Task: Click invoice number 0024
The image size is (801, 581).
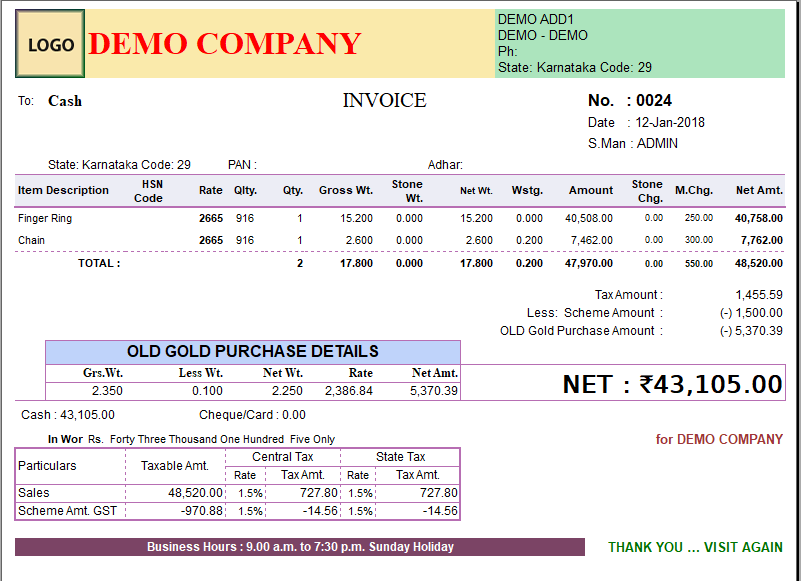Action: pos(654,100)
